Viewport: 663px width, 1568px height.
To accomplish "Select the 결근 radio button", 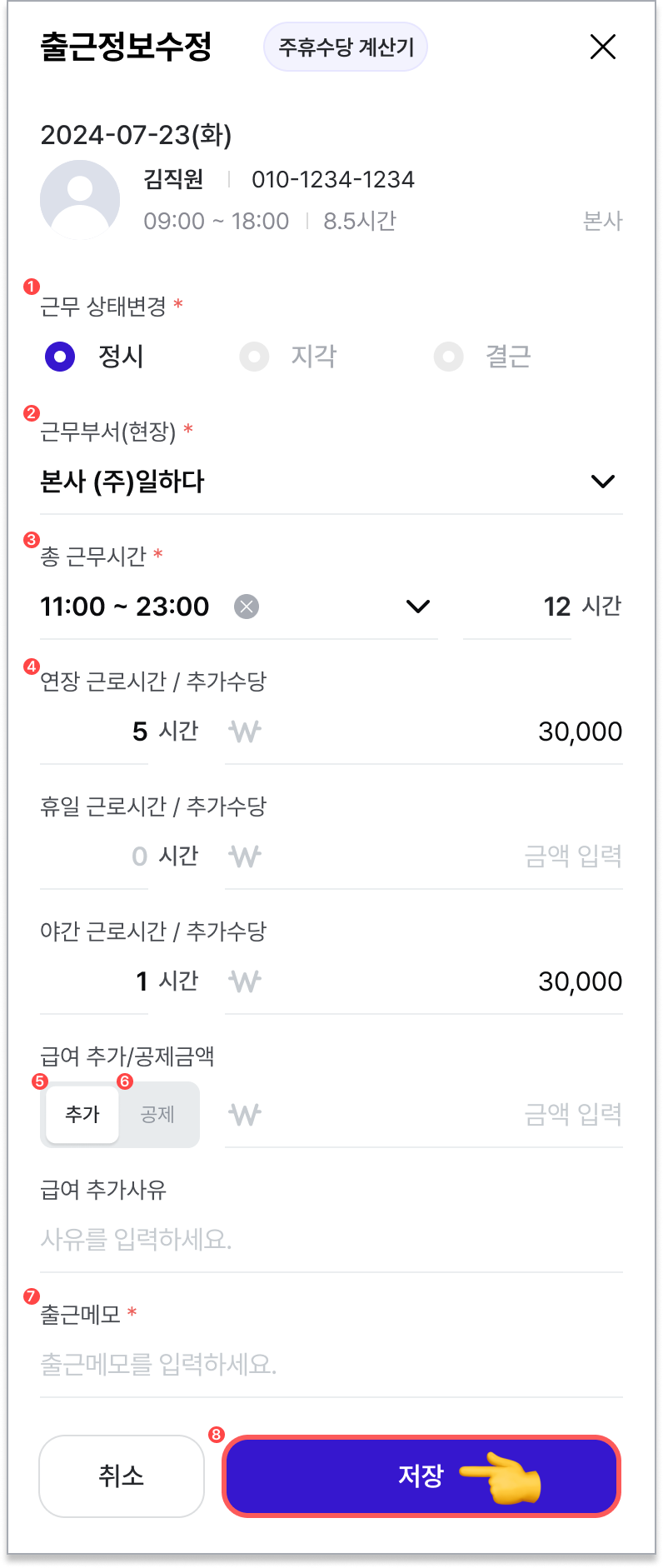I will click(448, 357).
